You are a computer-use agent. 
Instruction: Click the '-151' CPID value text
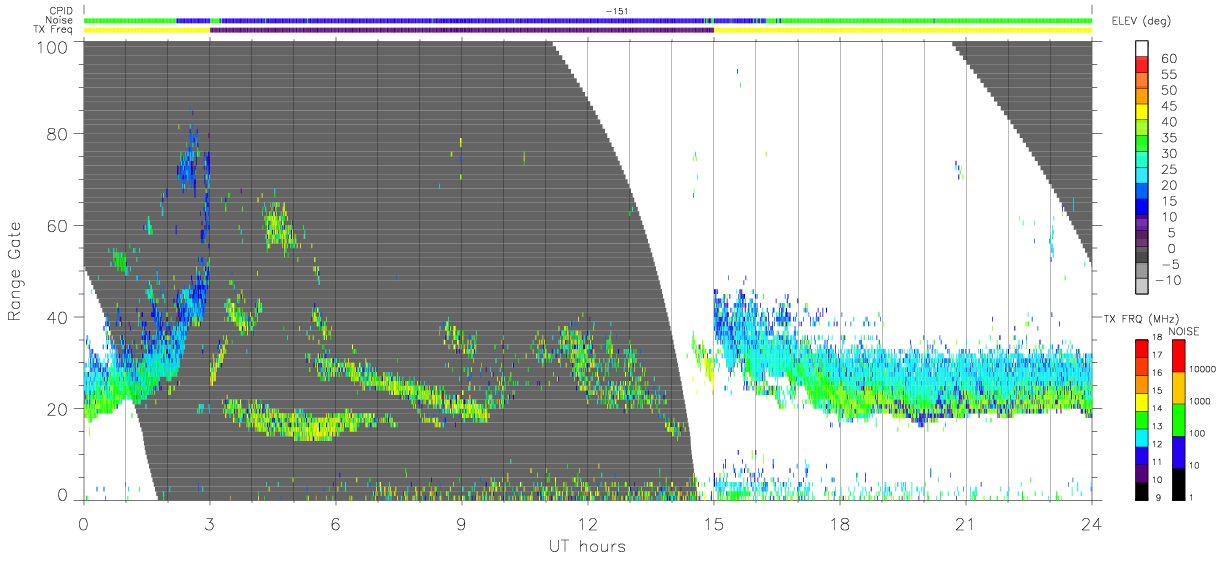[616, 11]
